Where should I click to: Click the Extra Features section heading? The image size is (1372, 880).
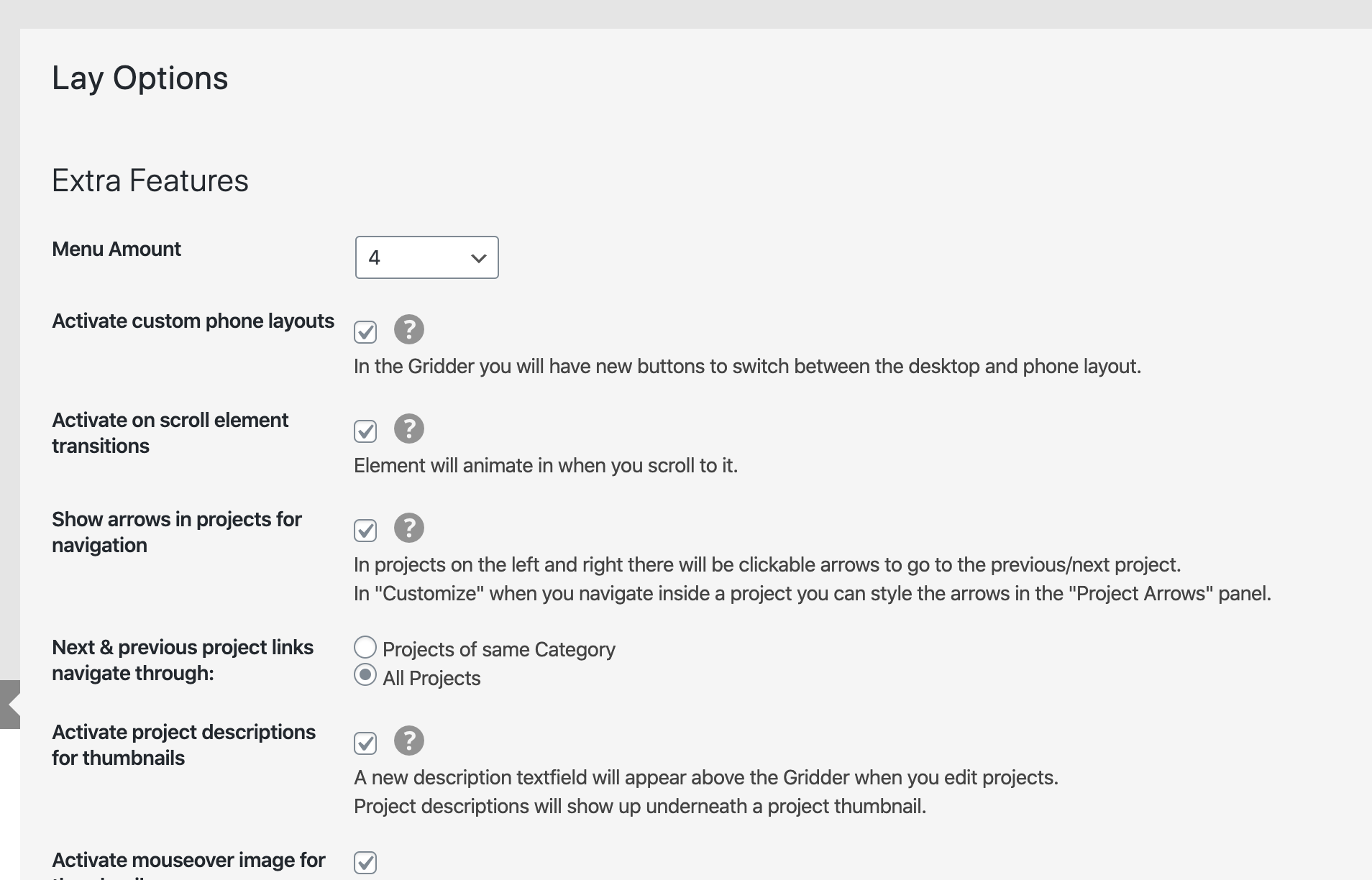150,181
